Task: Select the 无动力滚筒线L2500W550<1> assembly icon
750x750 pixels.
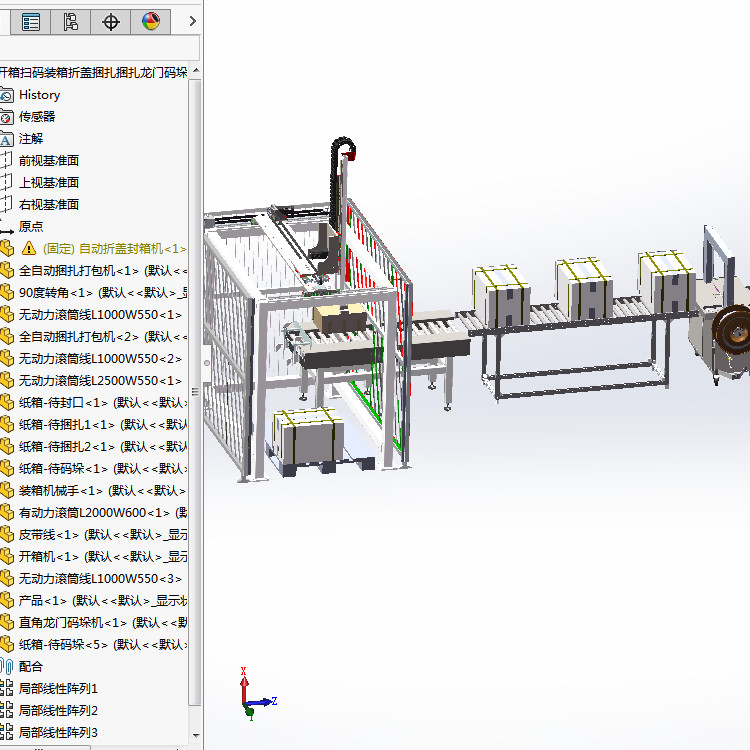Action: [x=7, y=381]
